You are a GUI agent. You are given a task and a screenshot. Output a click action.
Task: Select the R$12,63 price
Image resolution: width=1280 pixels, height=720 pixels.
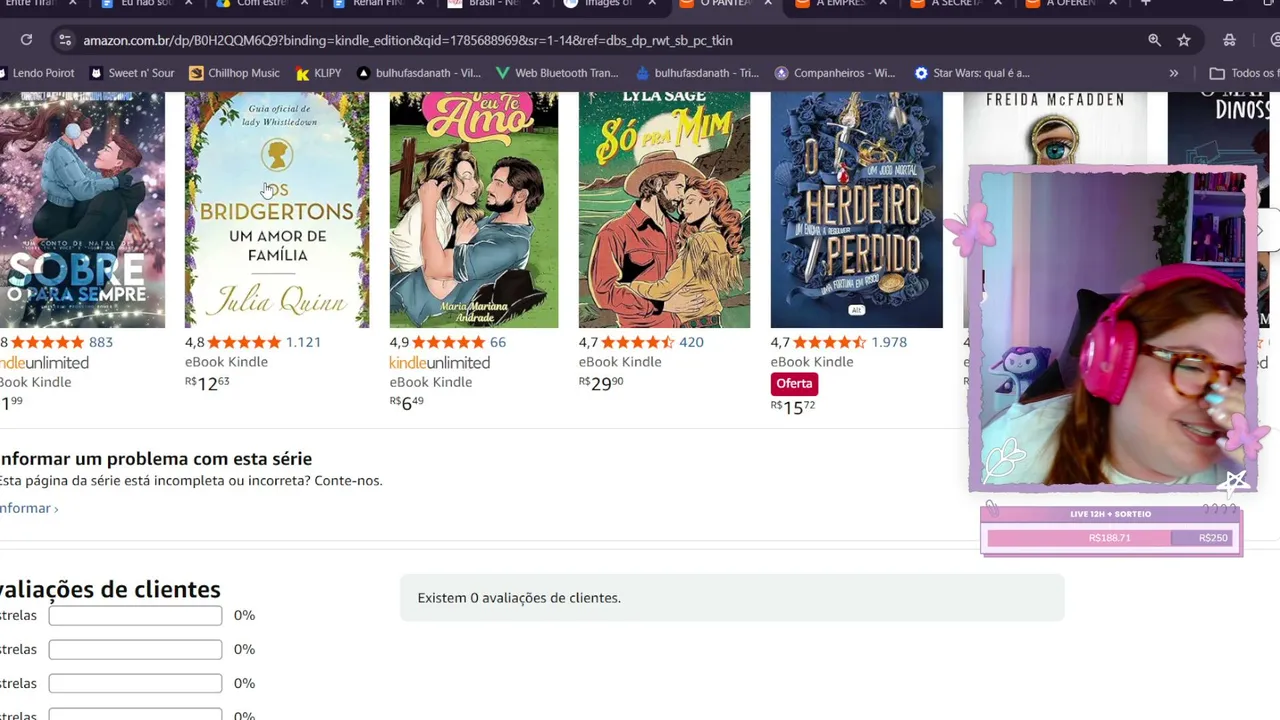click(207, 383)
